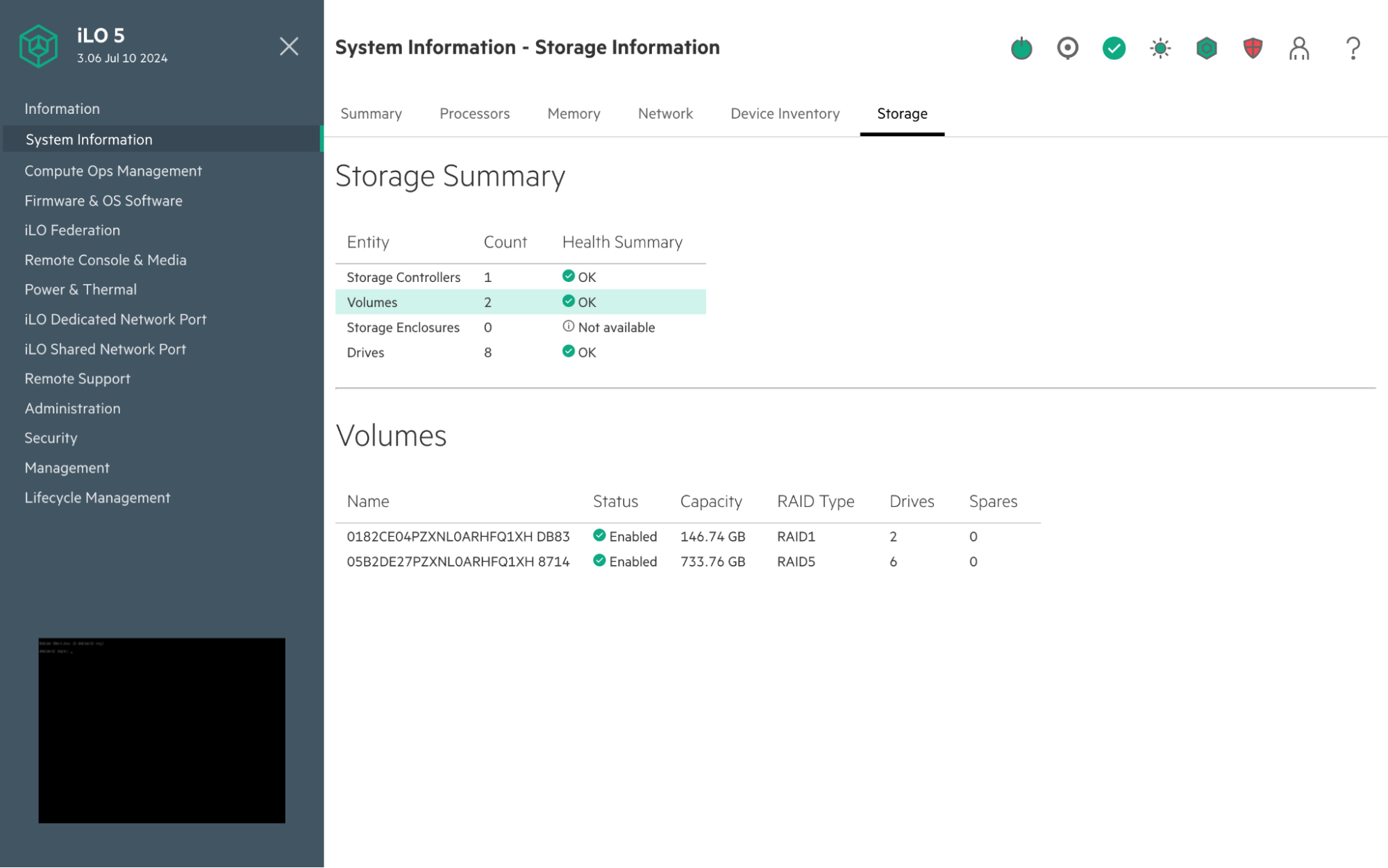Click the target/bullseye monitoring icon
1388x868 pixels.
(1067, 47)
